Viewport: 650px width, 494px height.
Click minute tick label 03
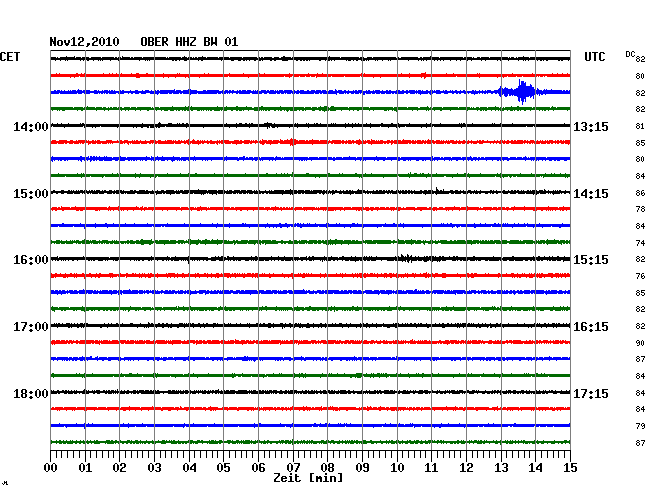click(x=154, y=467)
